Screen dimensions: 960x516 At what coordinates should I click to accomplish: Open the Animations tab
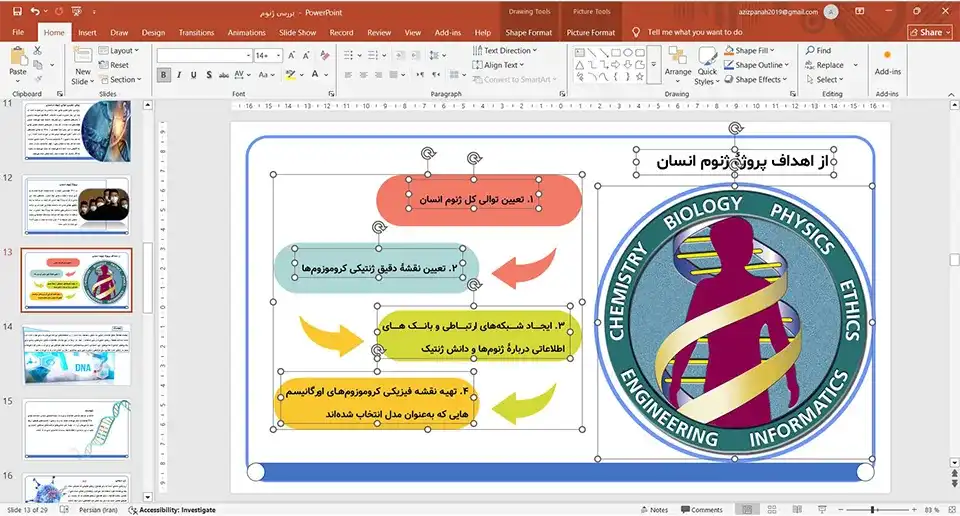point(247,32)
